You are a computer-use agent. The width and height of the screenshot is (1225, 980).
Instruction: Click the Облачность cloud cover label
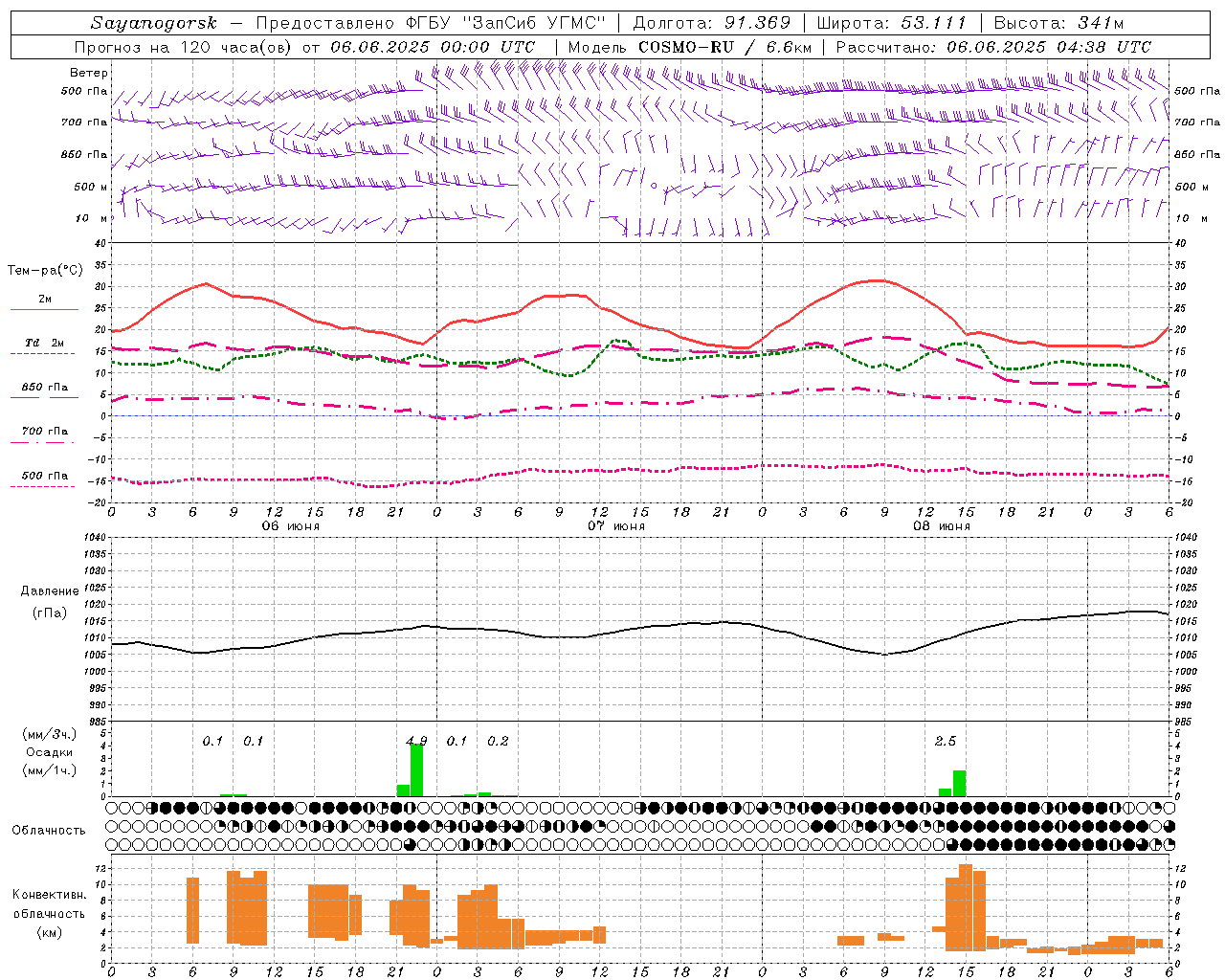pyautogui.click(x=49, y=831)
